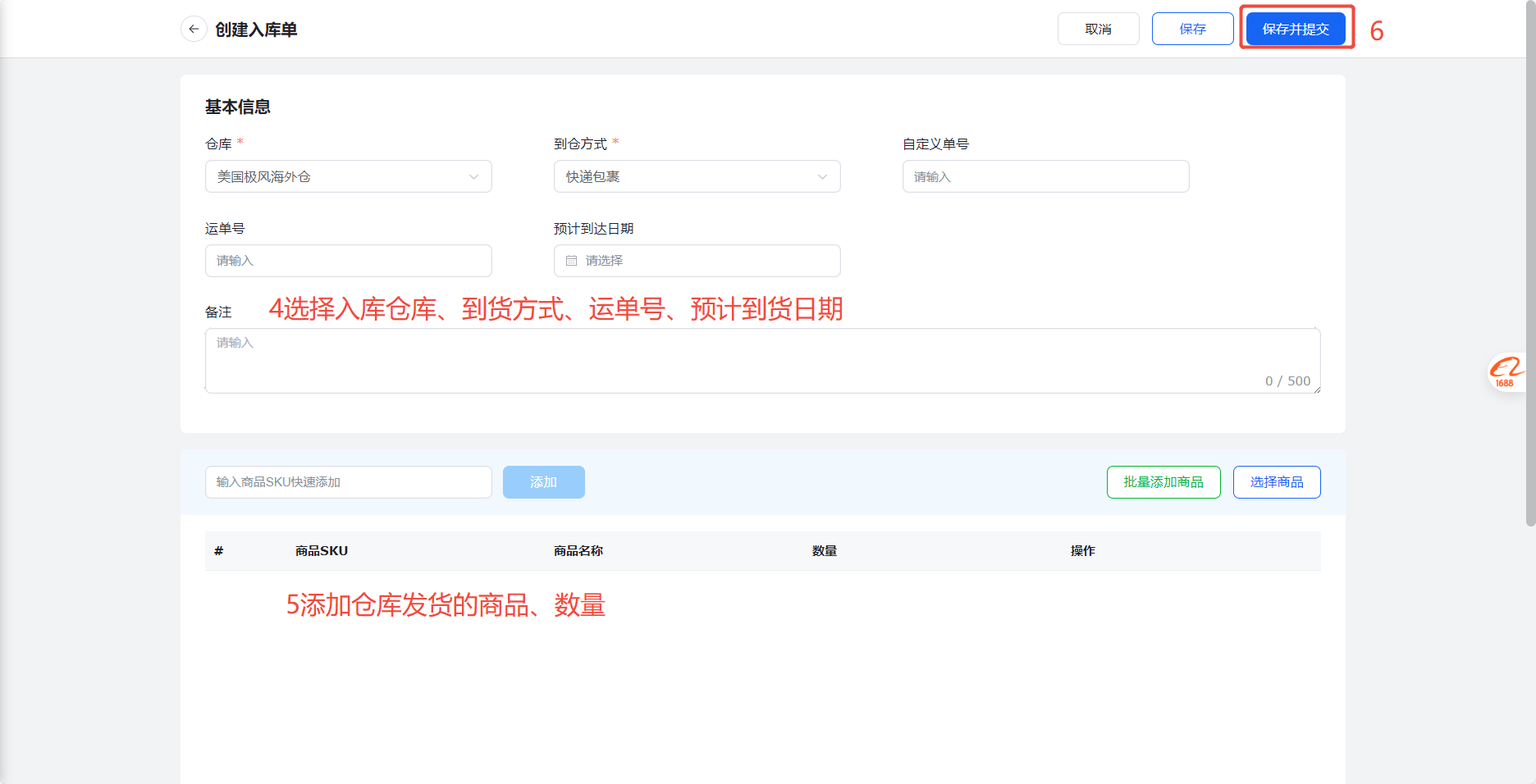Click the 输入商品SKU快速添加 input box
Viewport: 1536px width, 784px height.
[348, 482]
